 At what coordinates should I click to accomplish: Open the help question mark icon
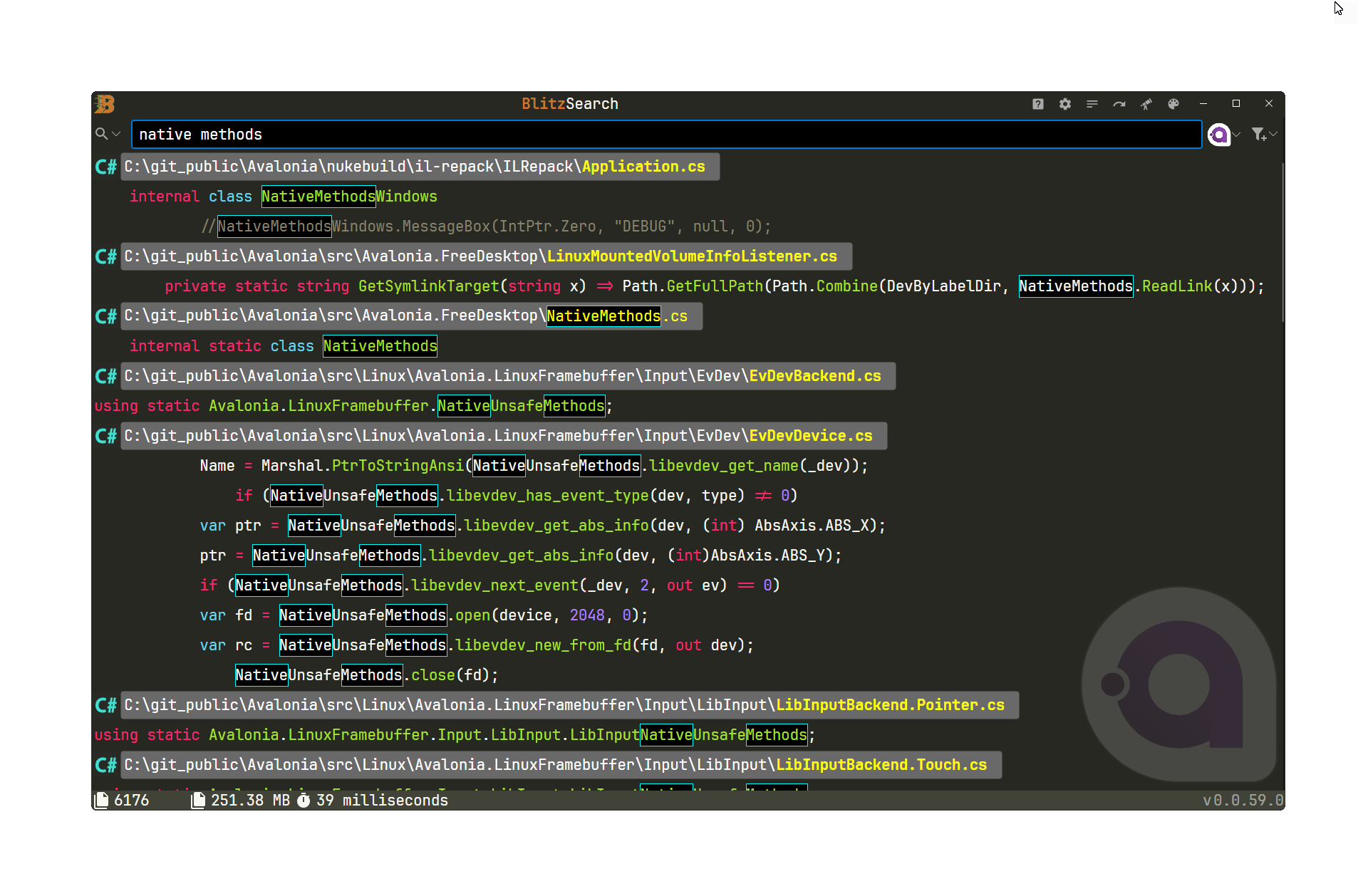1038,104
